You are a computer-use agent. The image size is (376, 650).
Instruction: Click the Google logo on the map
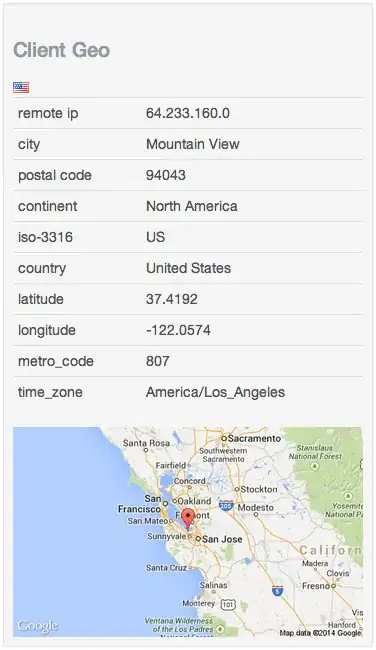tap(37, 626)
